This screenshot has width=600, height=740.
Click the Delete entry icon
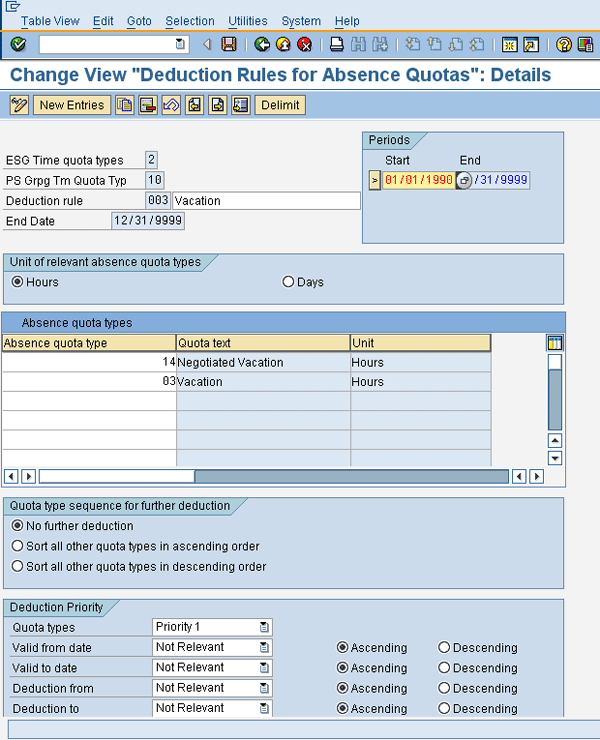pyautogui.click(x=148, y=105)
